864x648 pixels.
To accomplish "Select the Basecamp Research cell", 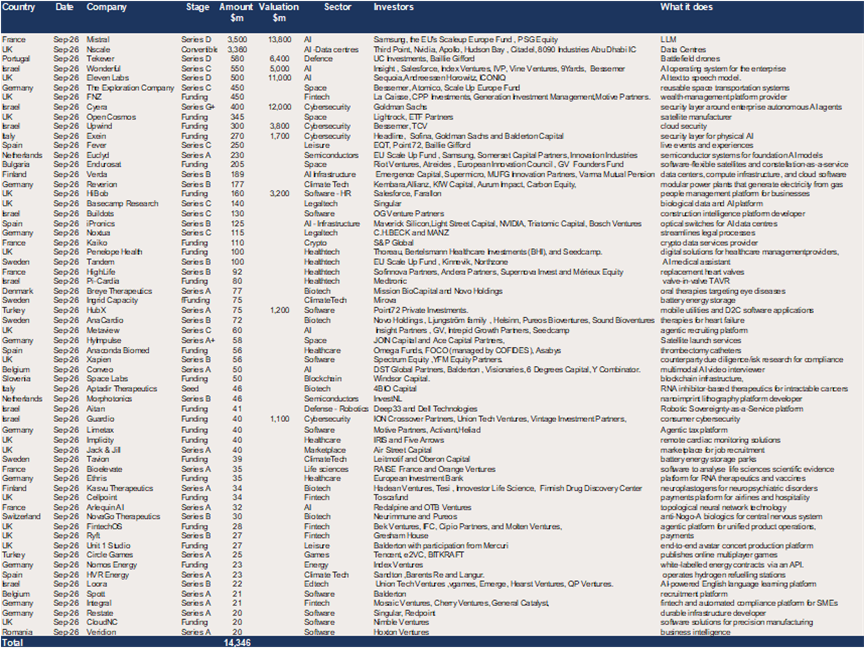I will 122,203.
